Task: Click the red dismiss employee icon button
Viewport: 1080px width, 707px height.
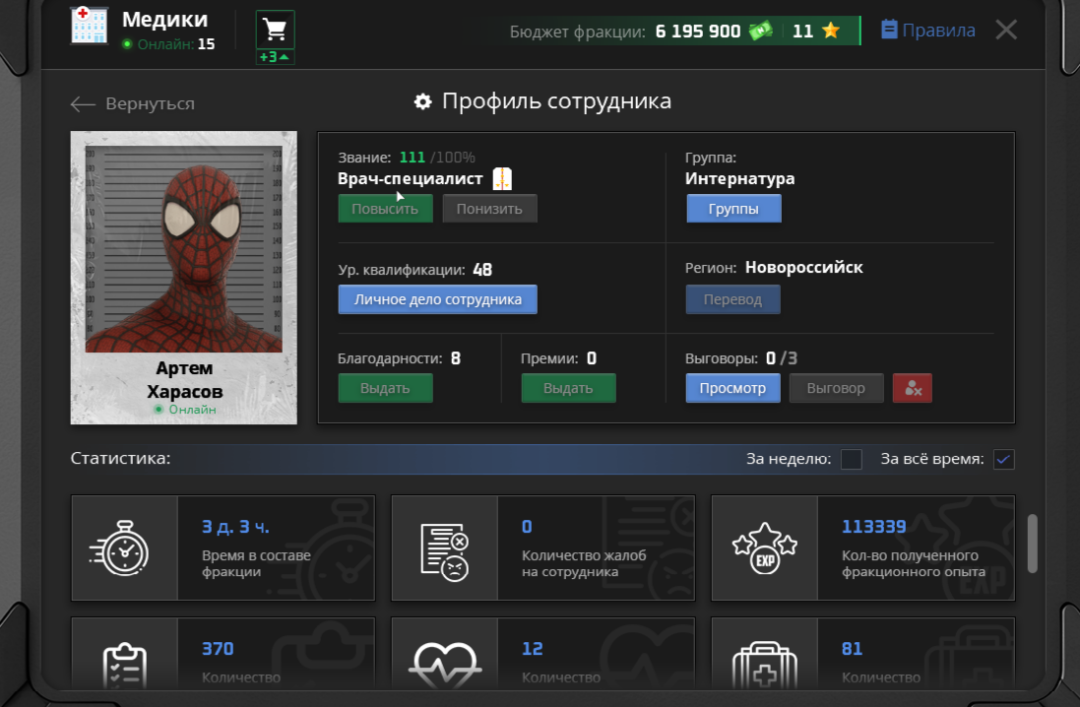Action: [x=912, y=388]
